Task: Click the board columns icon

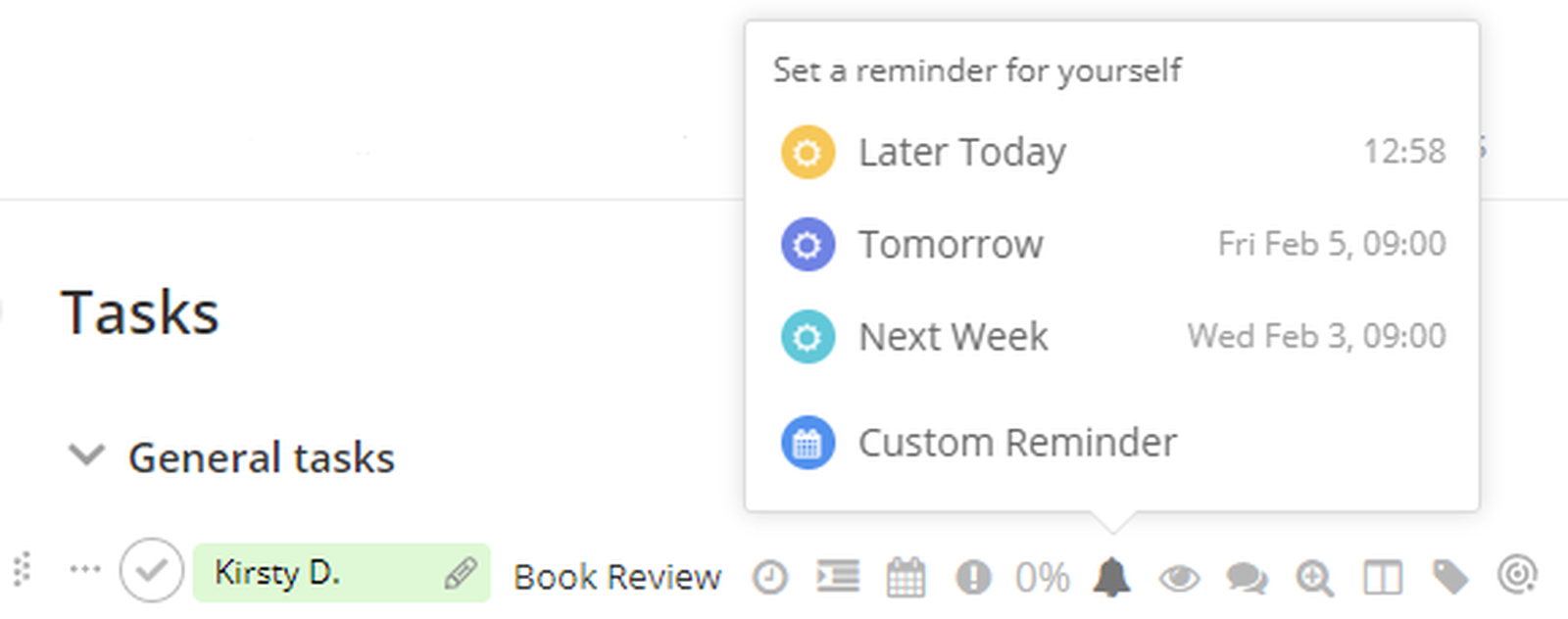Action: [1383, 577]
